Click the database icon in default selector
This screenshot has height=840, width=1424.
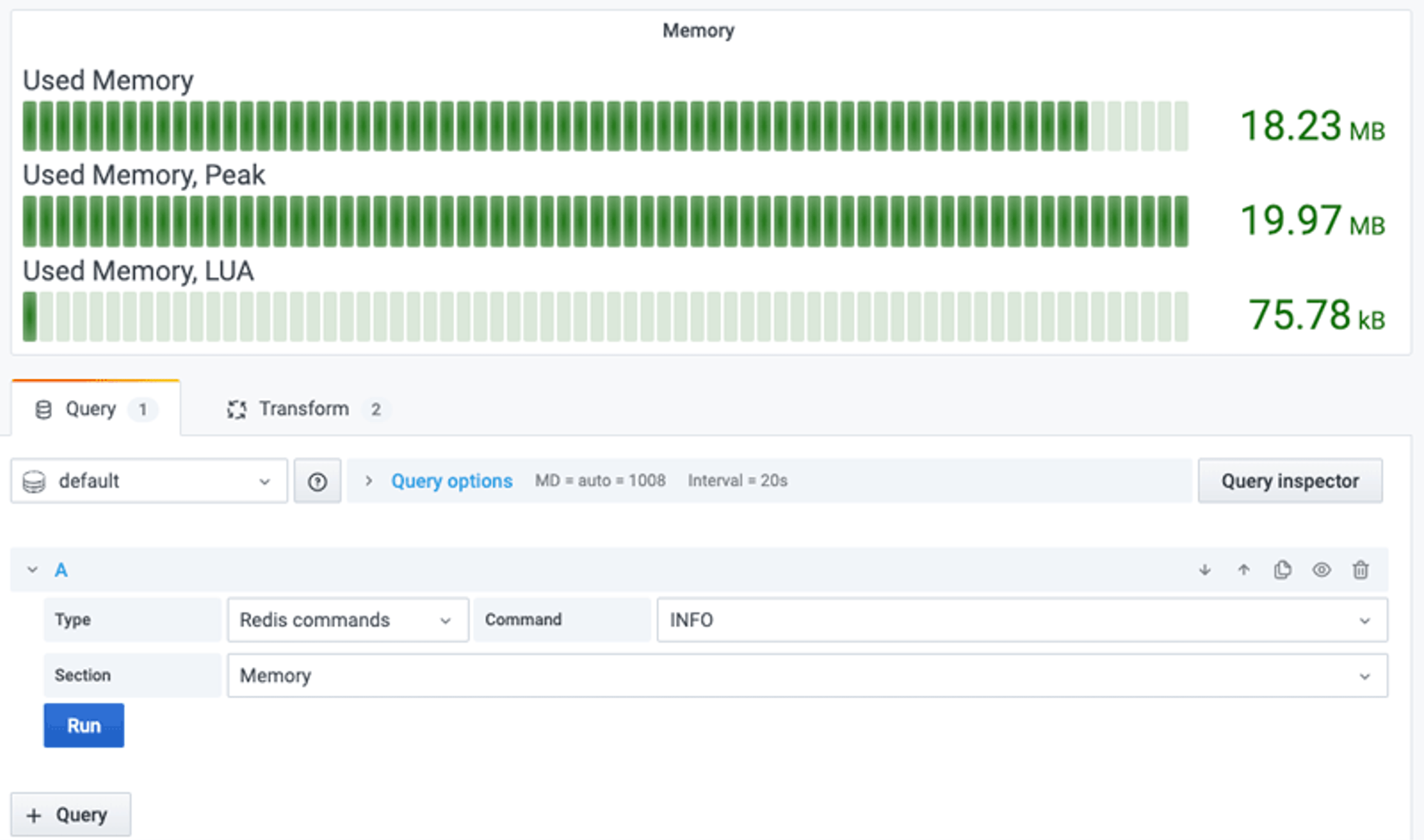click(x=34, y=482)
